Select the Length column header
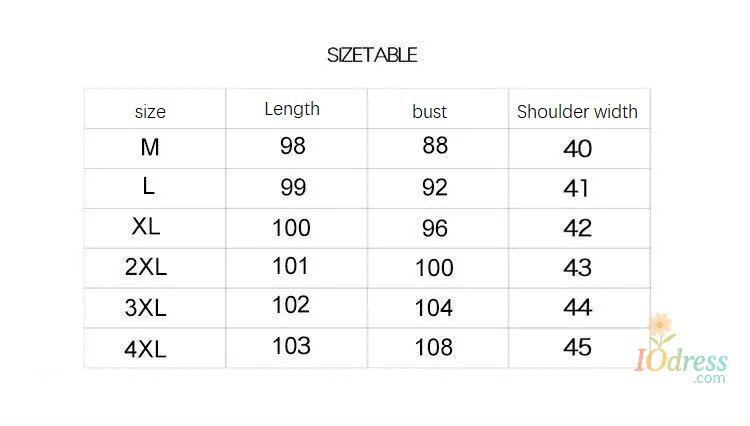This screenshot has height=426, width=750. pyautogui.click(x=292, y=109)
